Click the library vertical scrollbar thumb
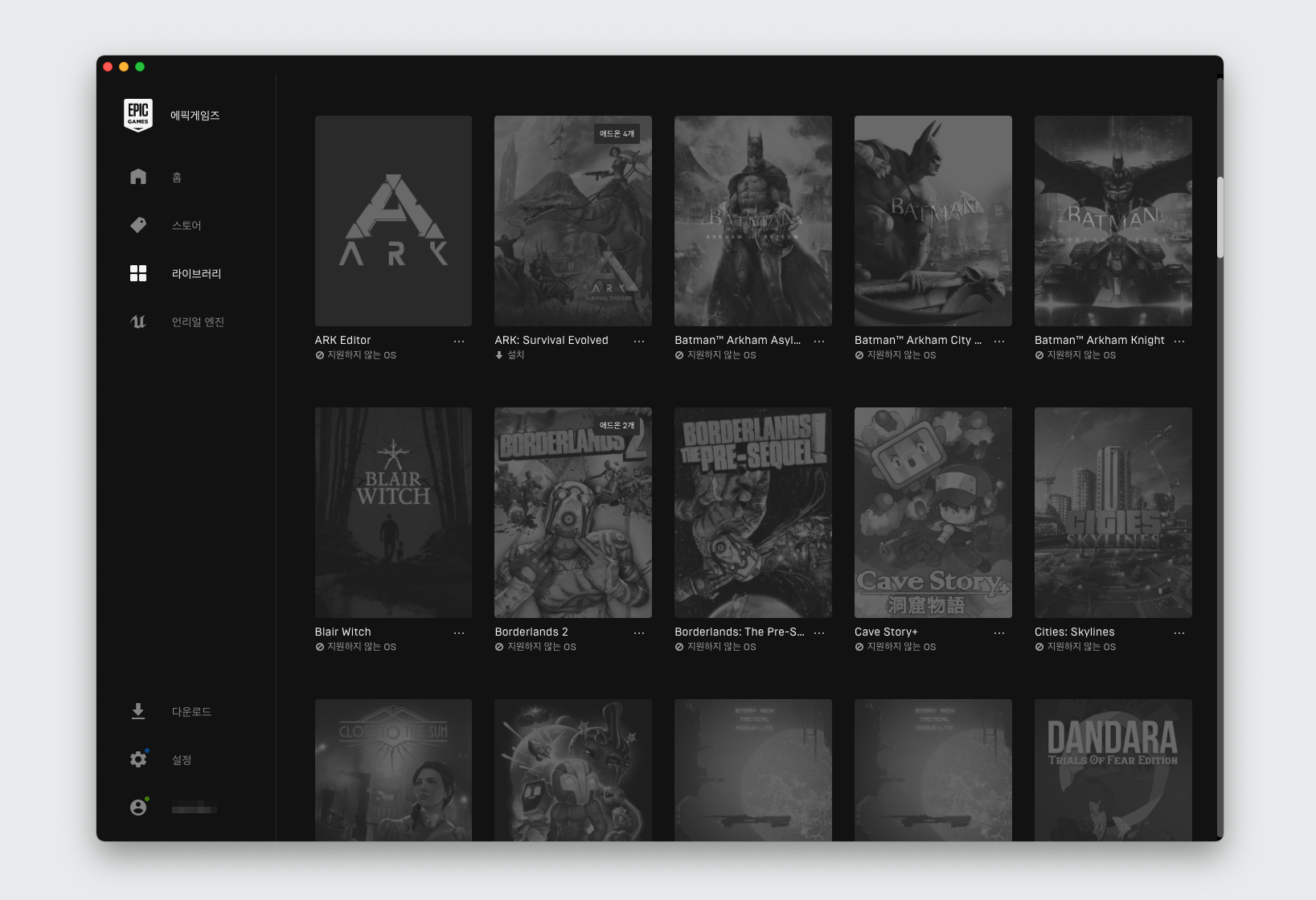The height and width of the screenshot is (900, 1316). [1220, 217]
